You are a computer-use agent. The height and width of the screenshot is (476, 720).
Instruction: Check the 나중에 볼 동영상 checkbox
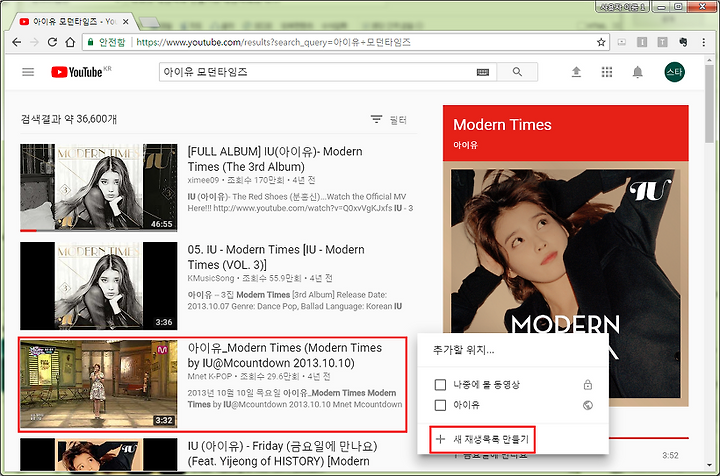pyautogui.click(x=440, y=385)
